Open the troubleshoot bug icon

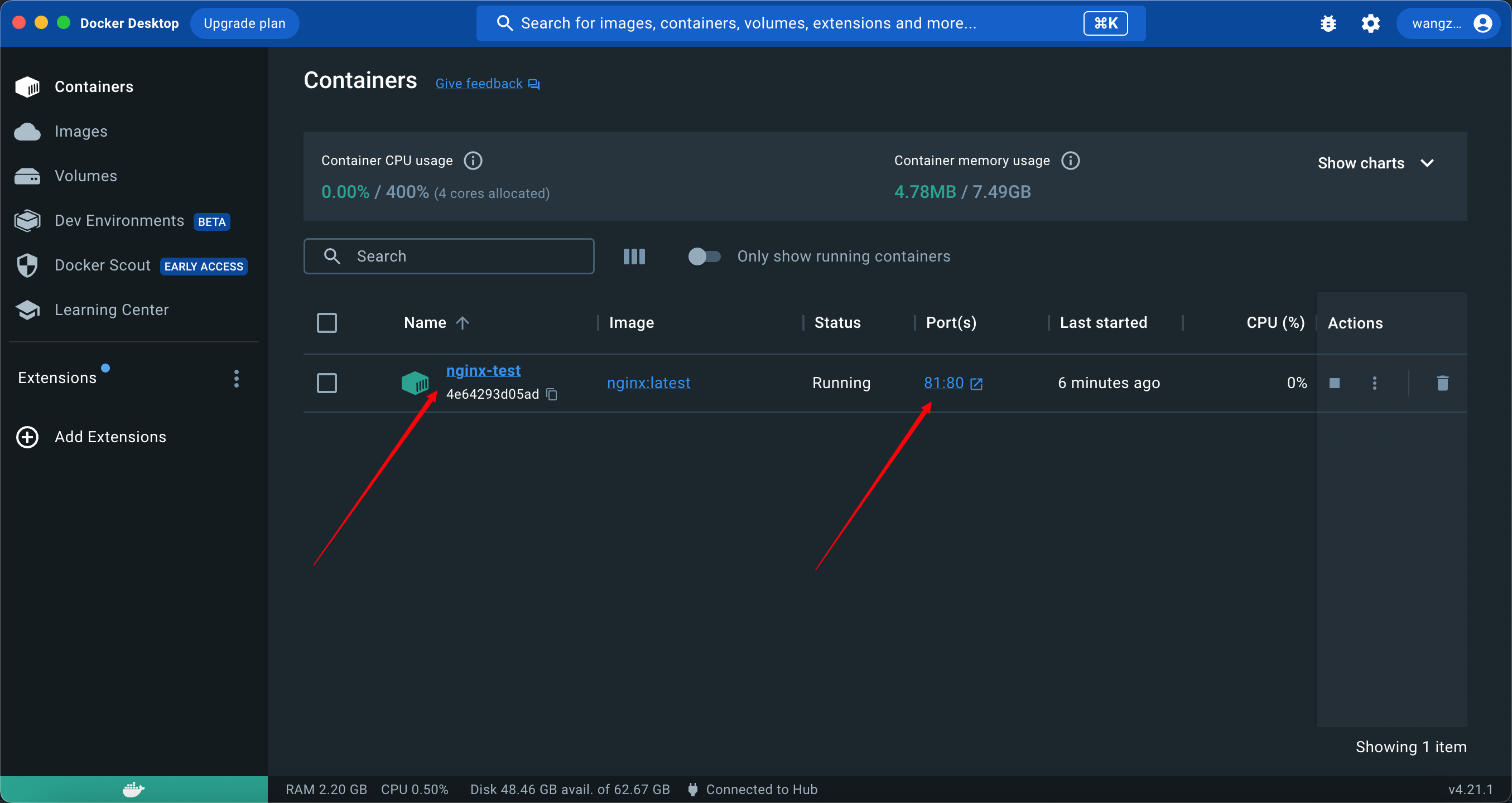[x=1328, y=23]
